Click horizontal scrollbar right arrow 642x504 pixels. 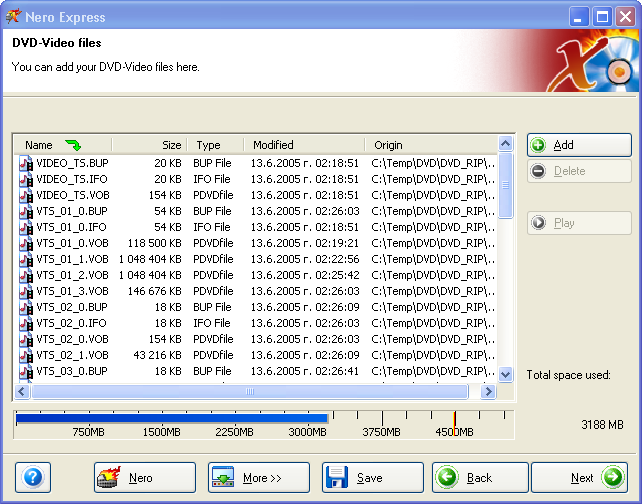click(488, 391)
